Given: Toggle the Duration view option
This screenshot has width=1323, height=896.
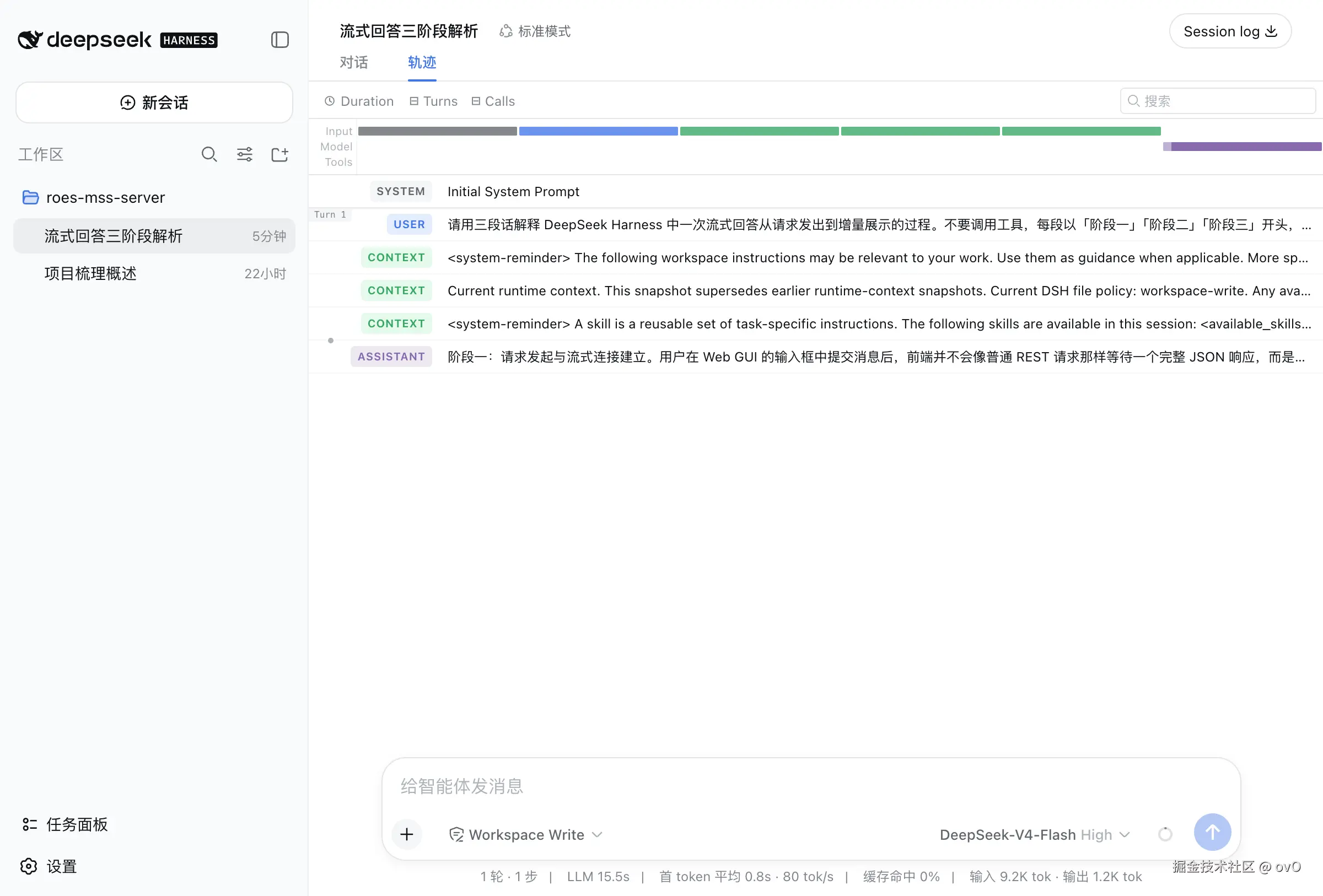Looking at the screenshot, I should [x=359, y=101].
